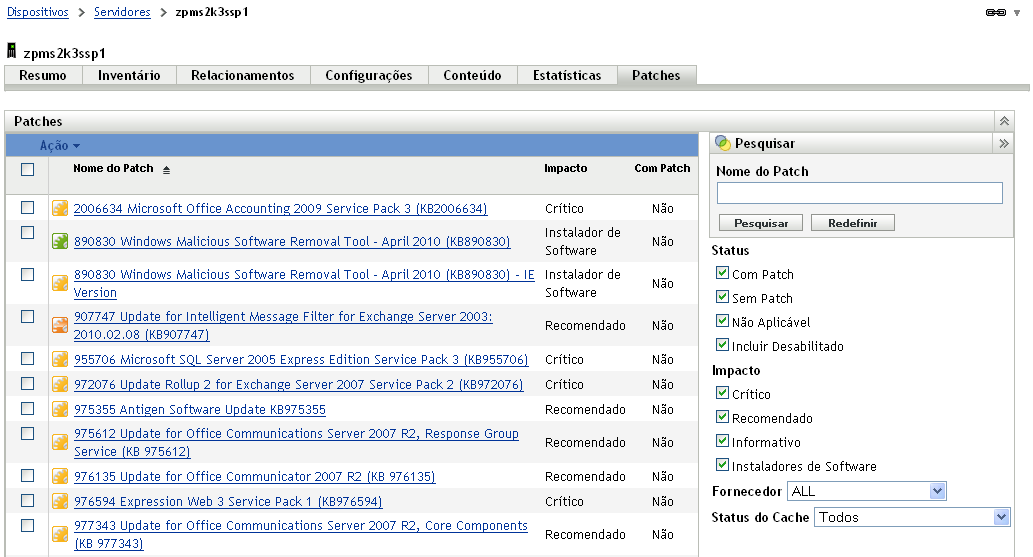Click the patch icon for 890830 IE Version
Image resolution: width=1033 pixels, height=557 pixels.
(60, 283)
